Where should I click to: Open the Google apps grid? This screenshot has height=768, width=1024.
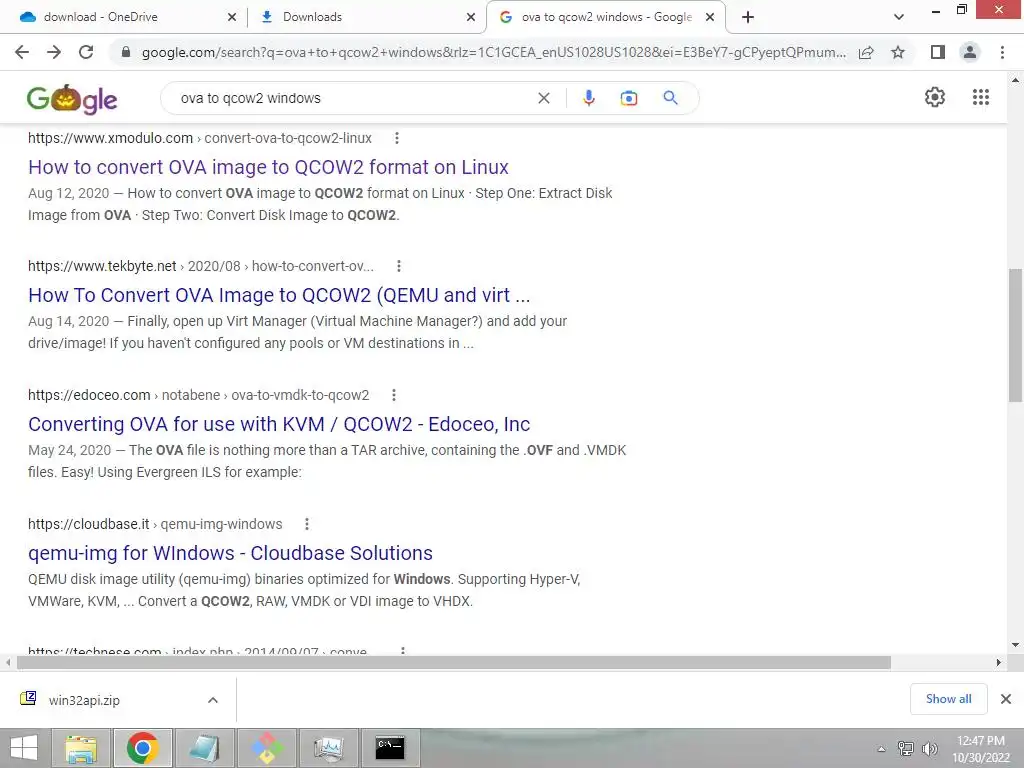click(x=981, y=97)
